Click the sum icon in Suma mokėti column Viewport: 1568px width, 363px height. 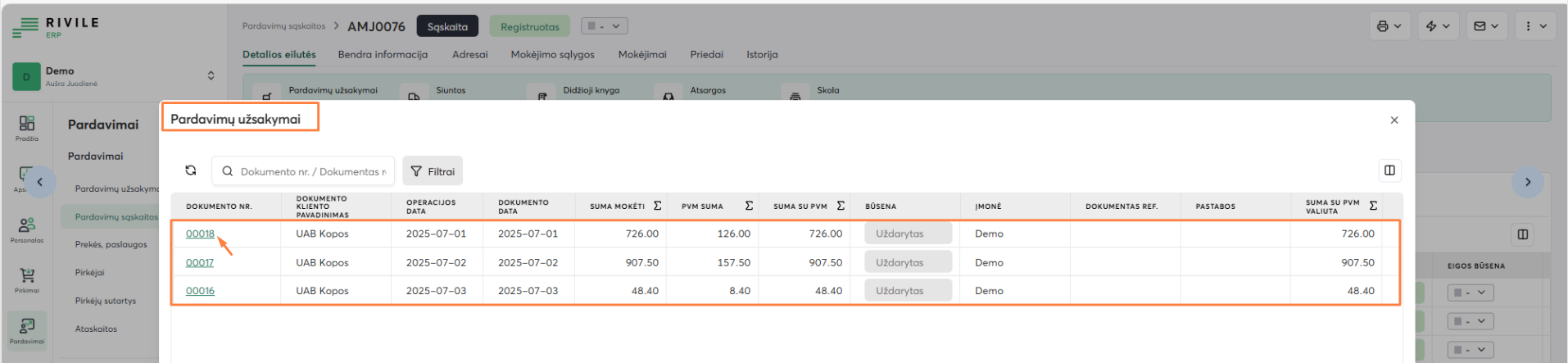[657, 206]
